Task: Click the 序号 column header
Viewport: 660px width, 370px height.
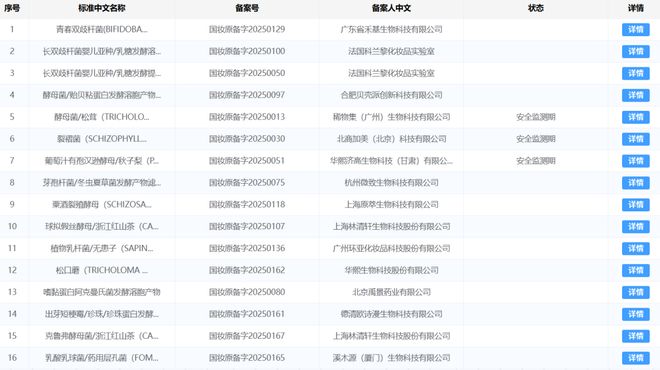Action: point(12,8)
